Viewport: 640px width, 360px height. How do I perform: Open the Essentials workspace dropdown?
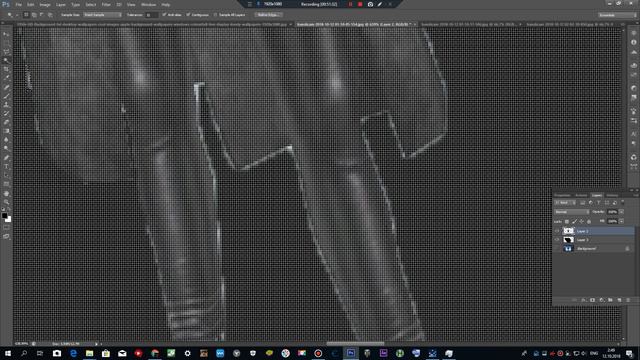pyautogui.click(x=617, y=15)
